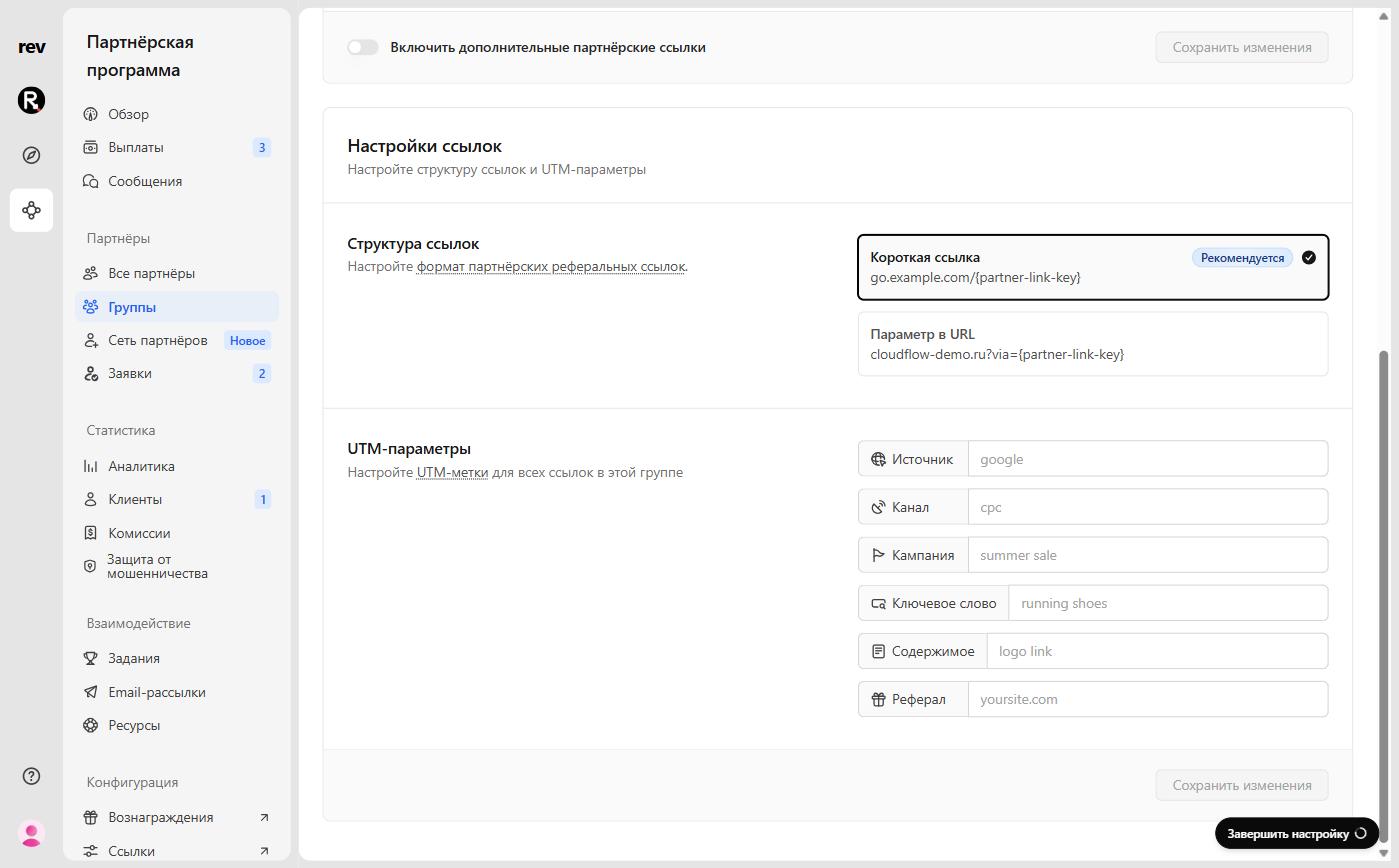Click the Кампания input field
The width and height of the screenshot is (1399, 868).
tap(1148, 555)
